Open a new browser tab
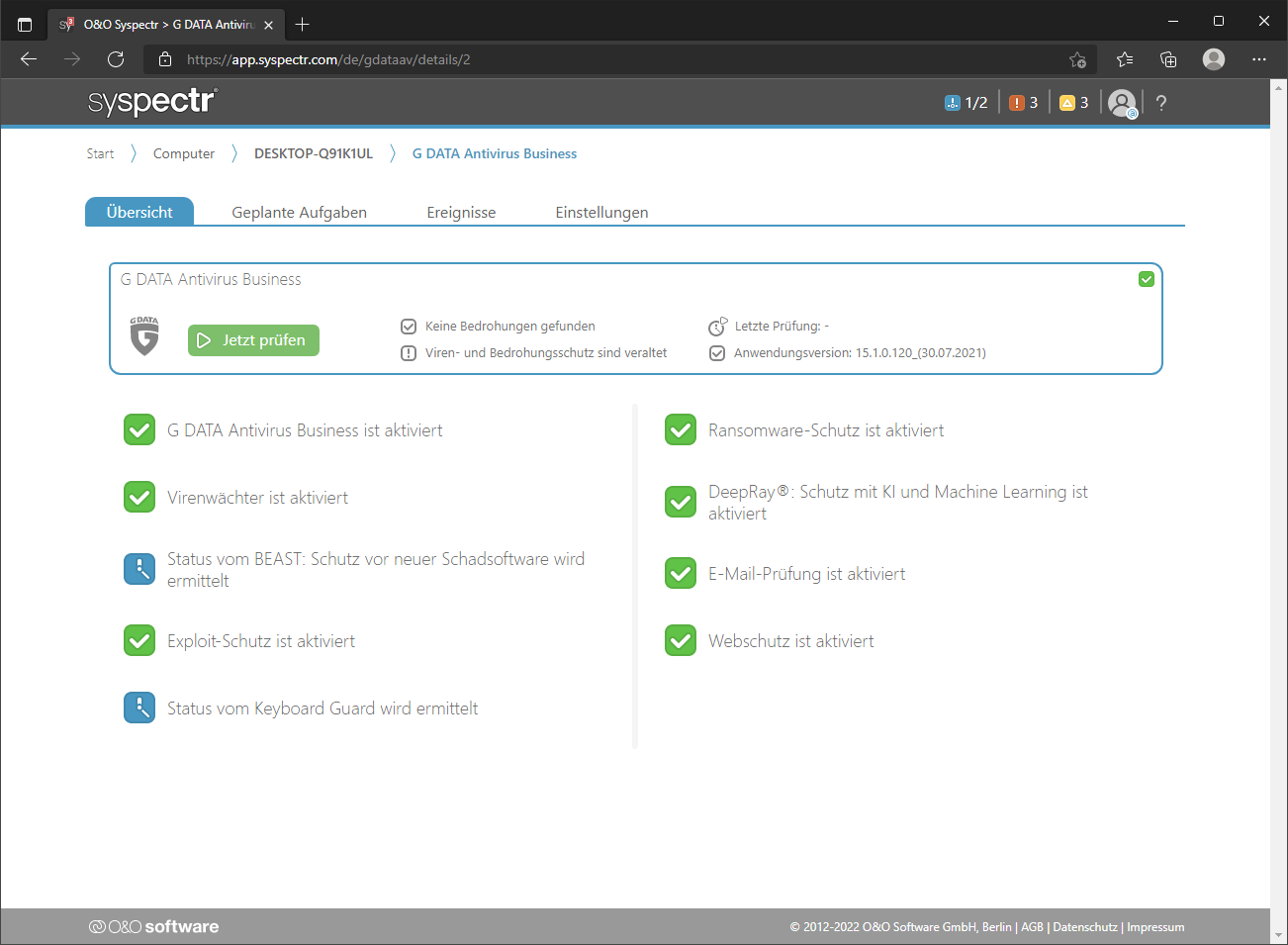1288x945 pixels. click(303, 25)
